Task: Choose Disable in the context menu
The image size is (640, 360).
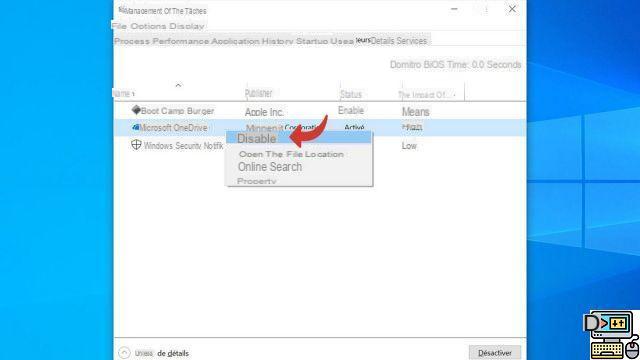Action: (x=299, y=139)
